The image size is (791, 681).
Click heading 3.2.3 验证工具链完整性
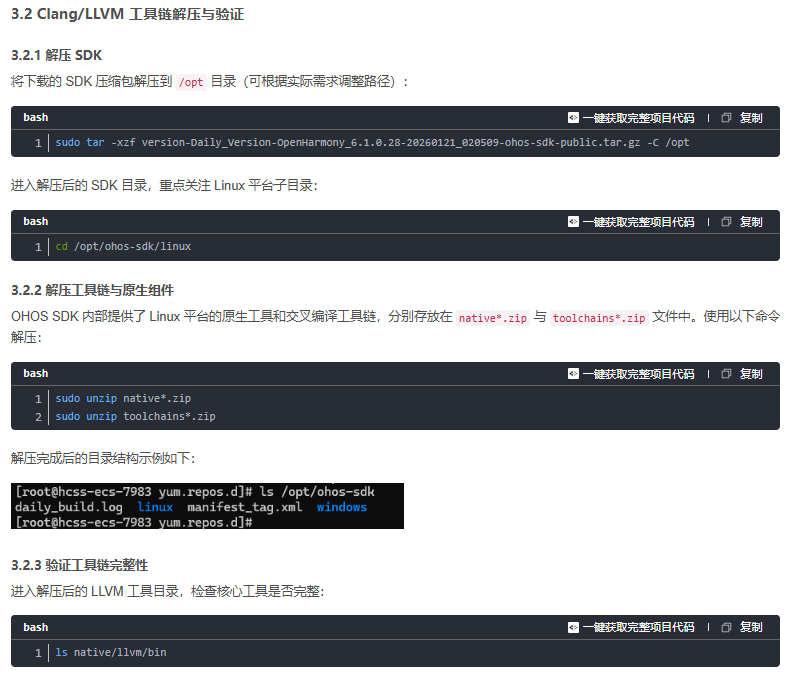click(80, 565)
